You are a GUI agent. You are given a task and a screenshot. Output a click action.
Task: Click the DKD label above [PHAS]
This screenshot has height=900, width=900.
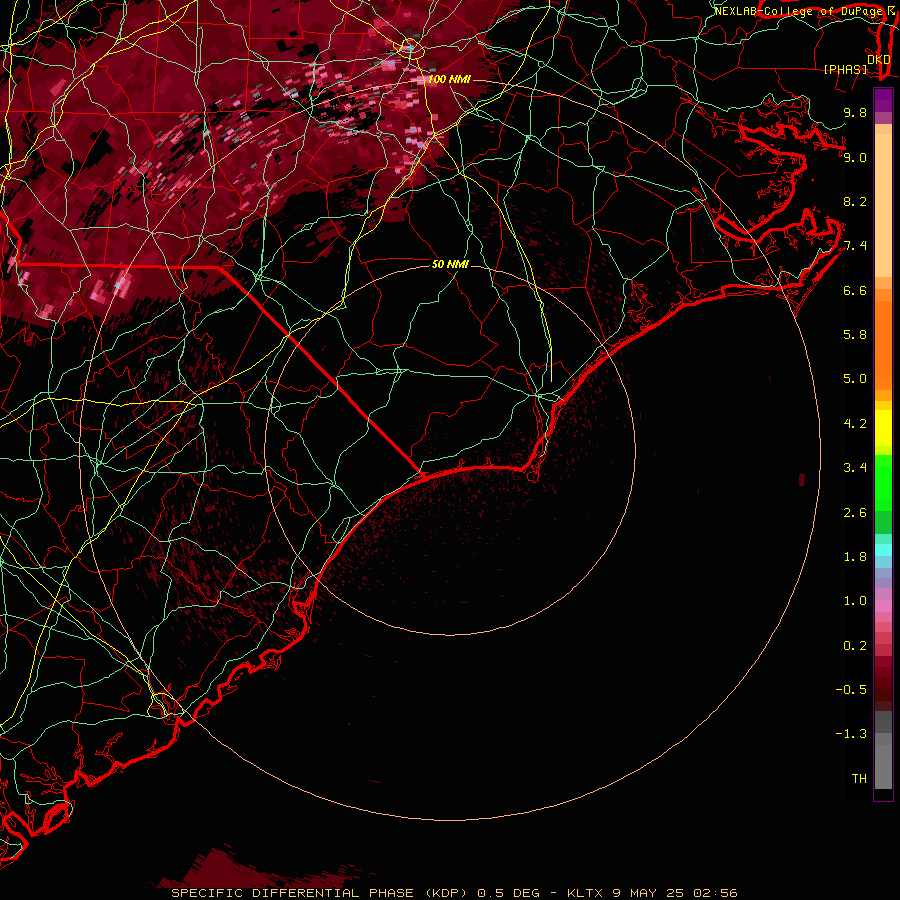878,60
